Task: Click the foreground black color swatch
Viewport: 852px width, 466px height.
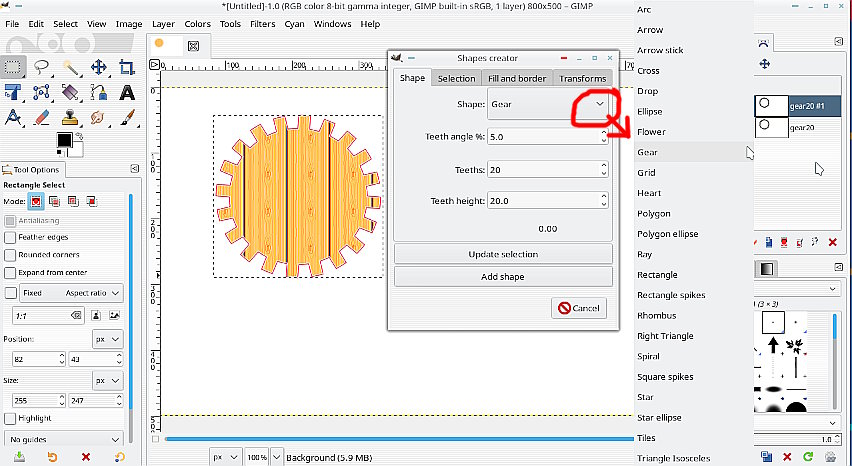Action: click(x=64, y=140)
